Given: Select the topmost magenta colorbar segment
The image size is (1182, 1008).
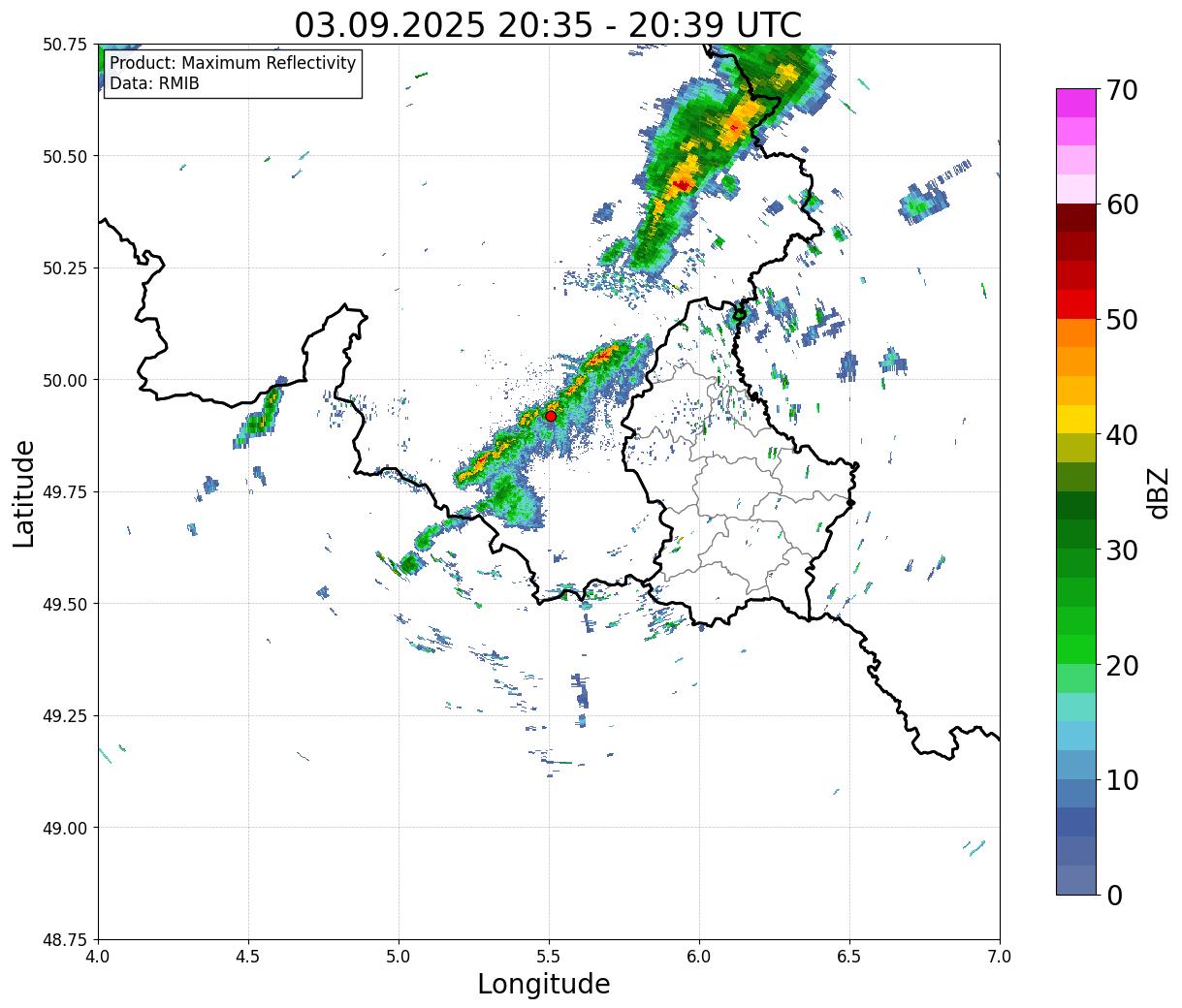Looking at the screenshot, I should point(1076,103).
